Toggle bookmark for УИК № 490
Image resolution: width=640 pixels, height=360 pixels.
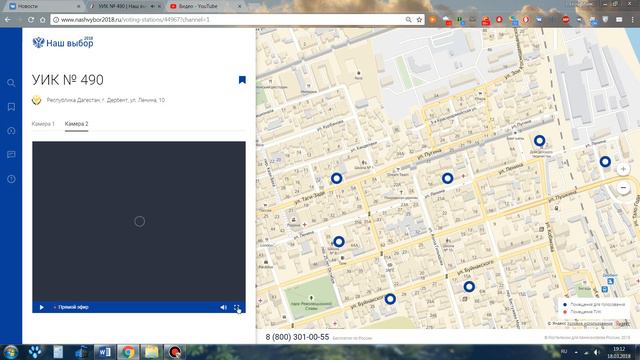coord(242,80)
